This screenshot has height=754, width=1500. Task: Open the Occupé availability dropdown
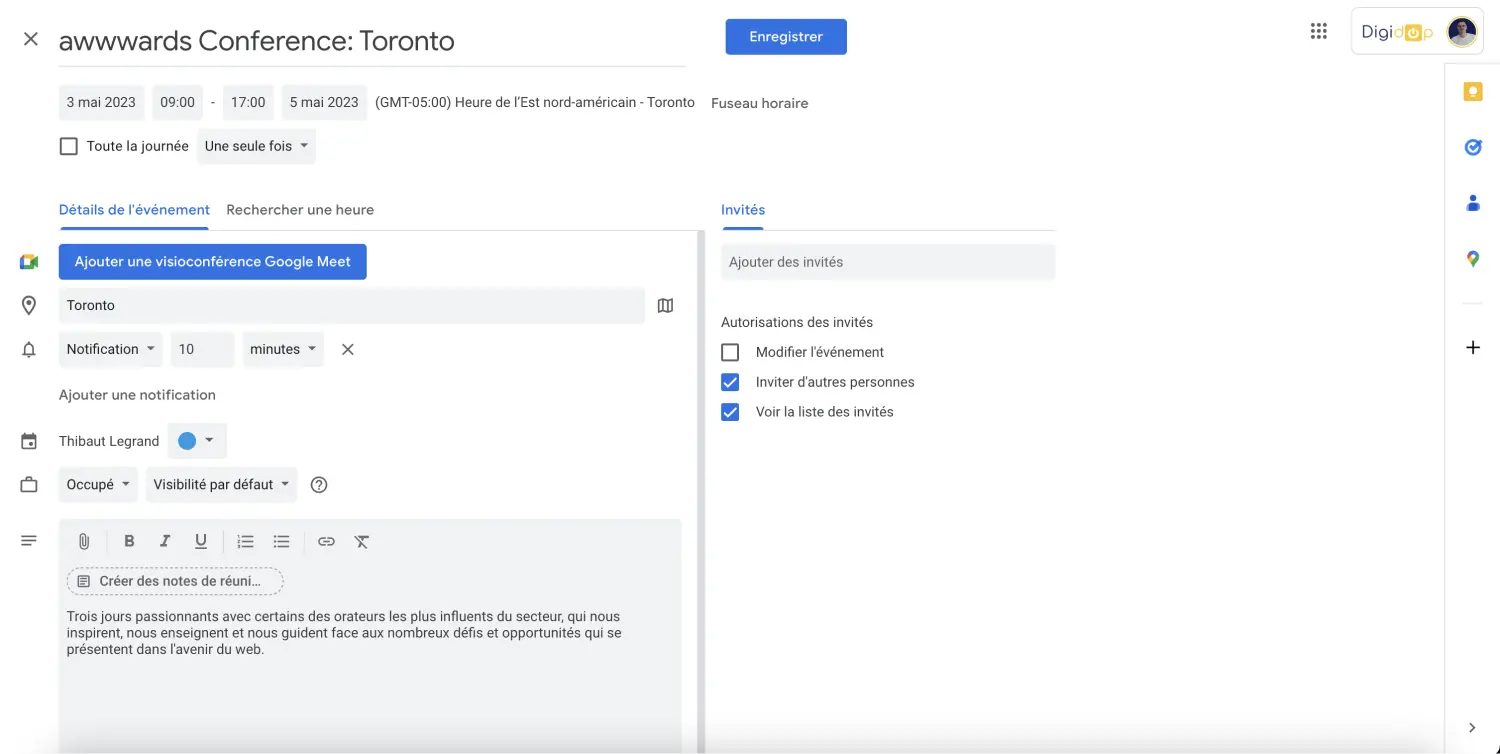[98, 485]
